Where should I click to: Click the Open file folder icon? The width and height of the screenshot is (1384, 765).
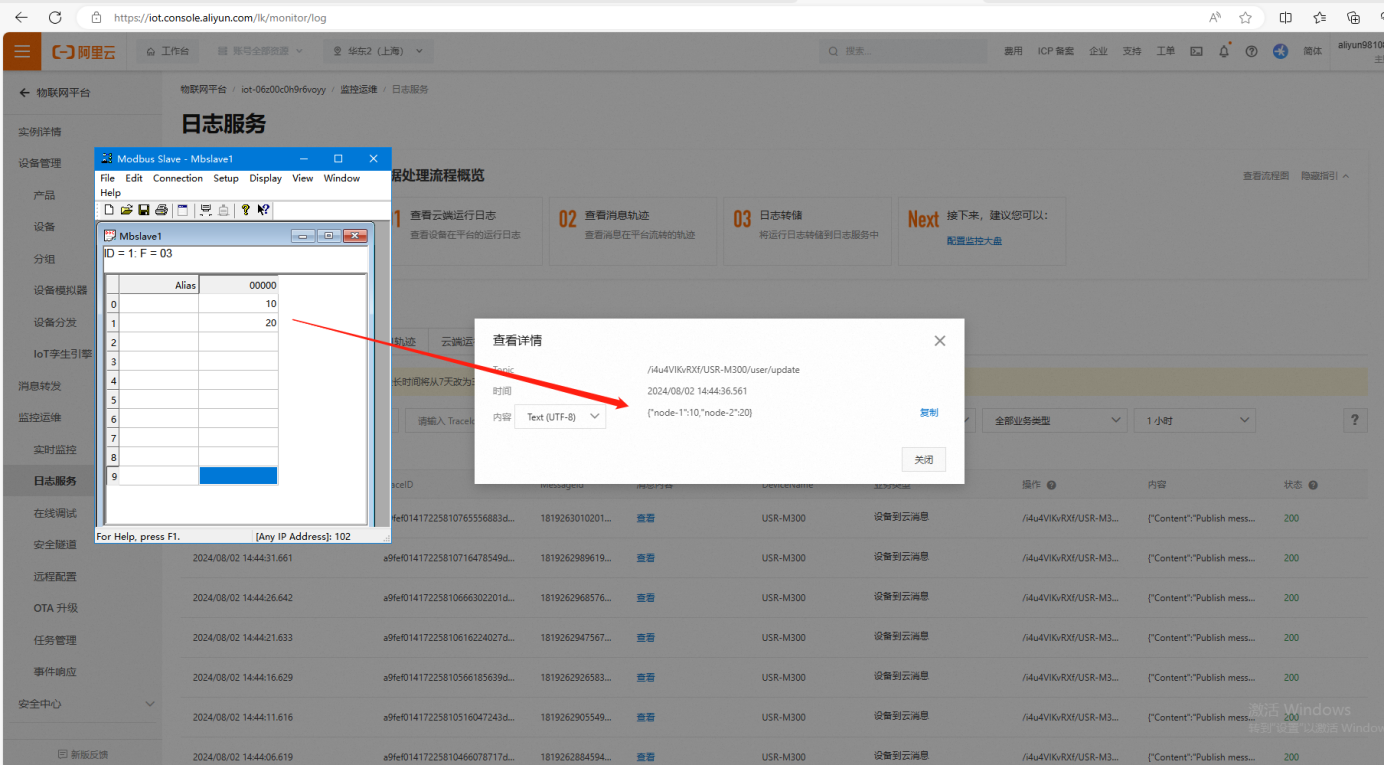click(x=126, y=210)
